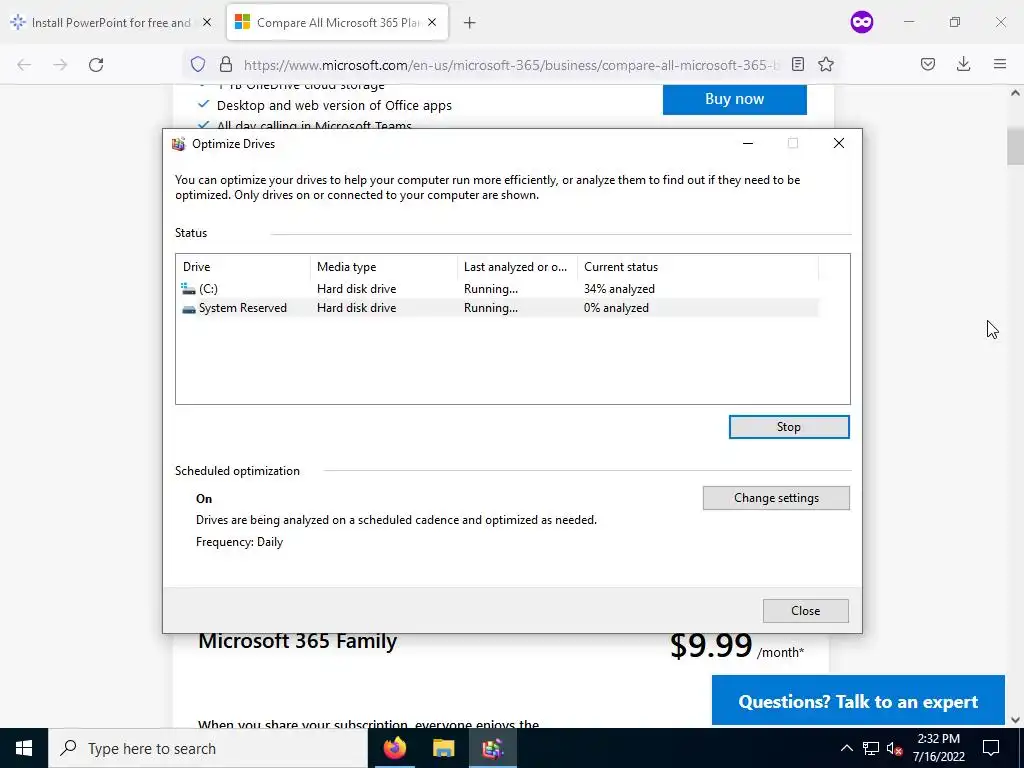Open Save to Pocket icon
The height and width of the screenshot is (768, 1024).
(928, 64)
